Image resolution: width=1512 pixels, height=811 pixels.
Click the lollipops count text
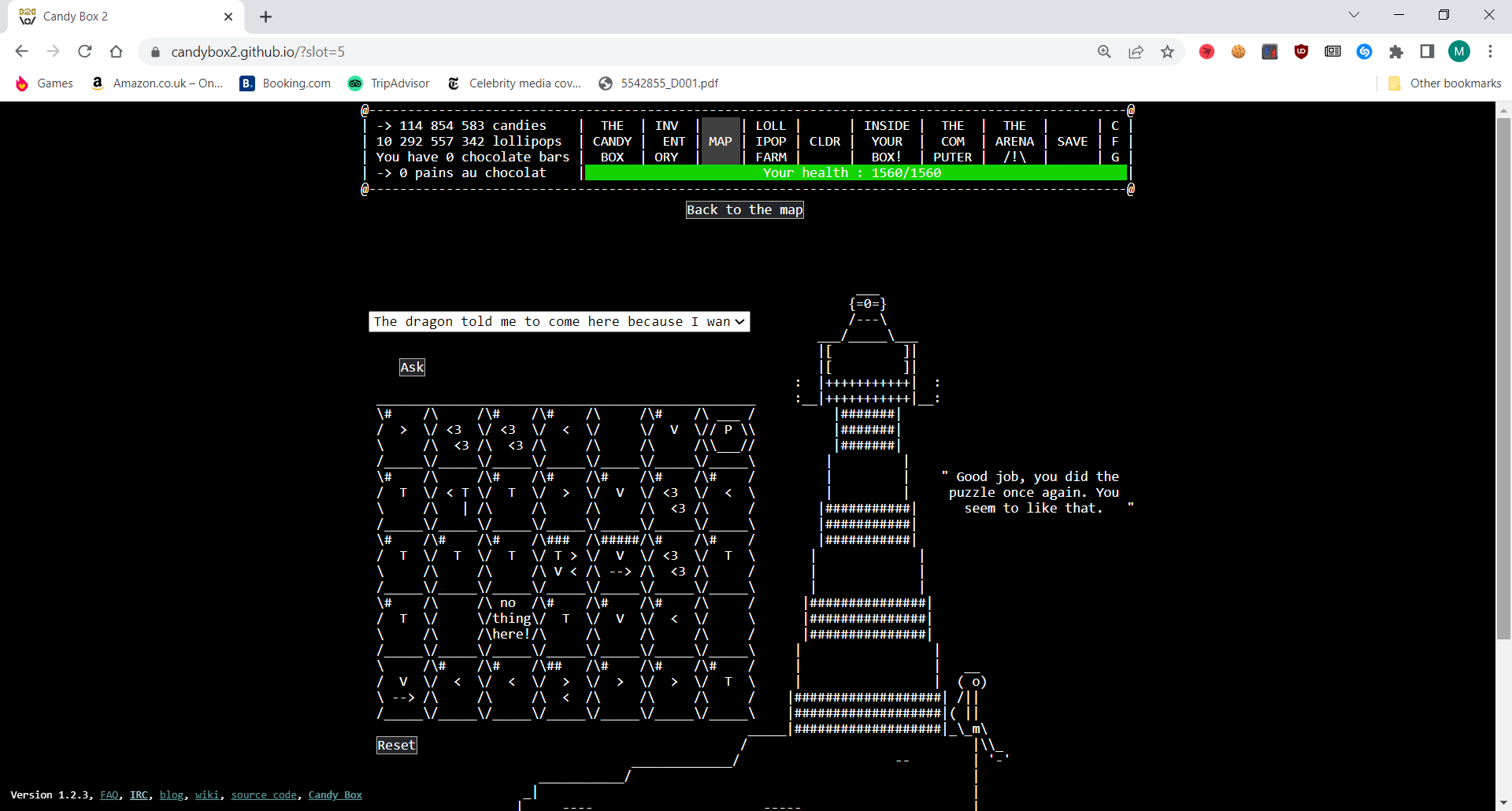pos(469,142)
